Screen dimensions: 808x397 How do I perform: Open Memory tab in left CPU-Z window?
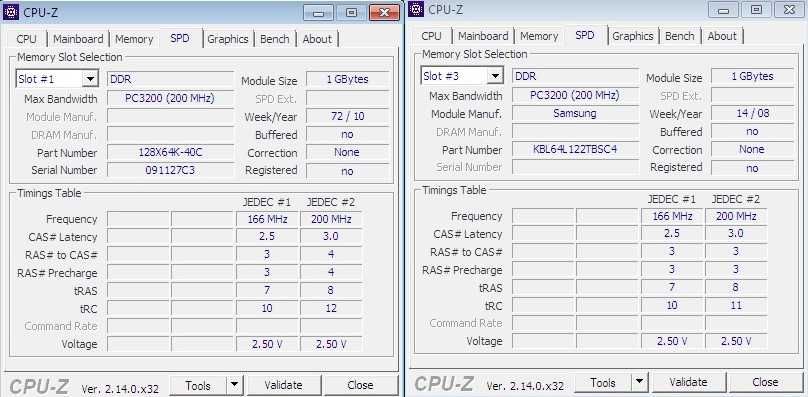[x=134, y=39]
